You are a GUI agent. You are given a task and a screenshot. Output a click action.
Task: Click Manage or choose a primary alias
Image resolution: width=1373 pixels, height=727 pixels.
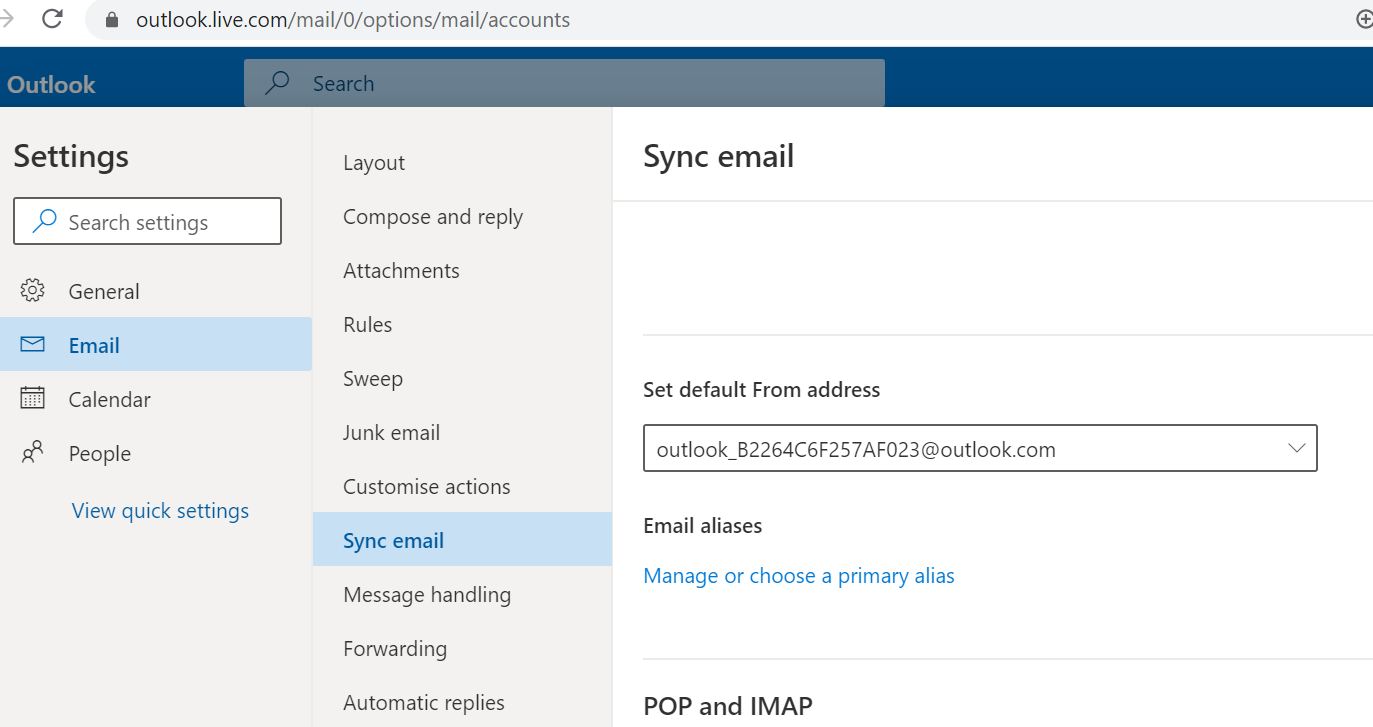799,576
